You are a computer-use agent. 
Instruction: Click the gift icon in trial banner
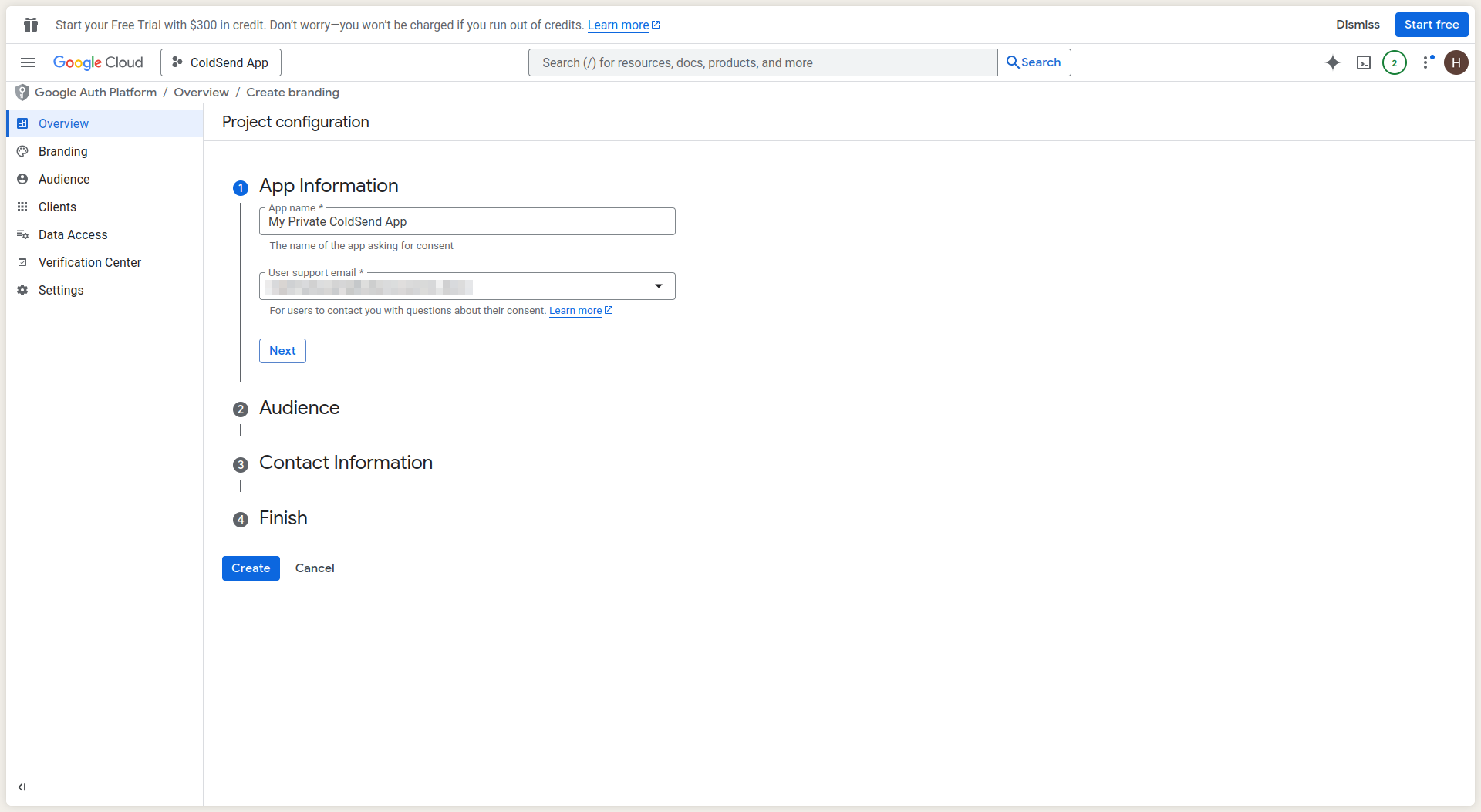coord(31,25)
